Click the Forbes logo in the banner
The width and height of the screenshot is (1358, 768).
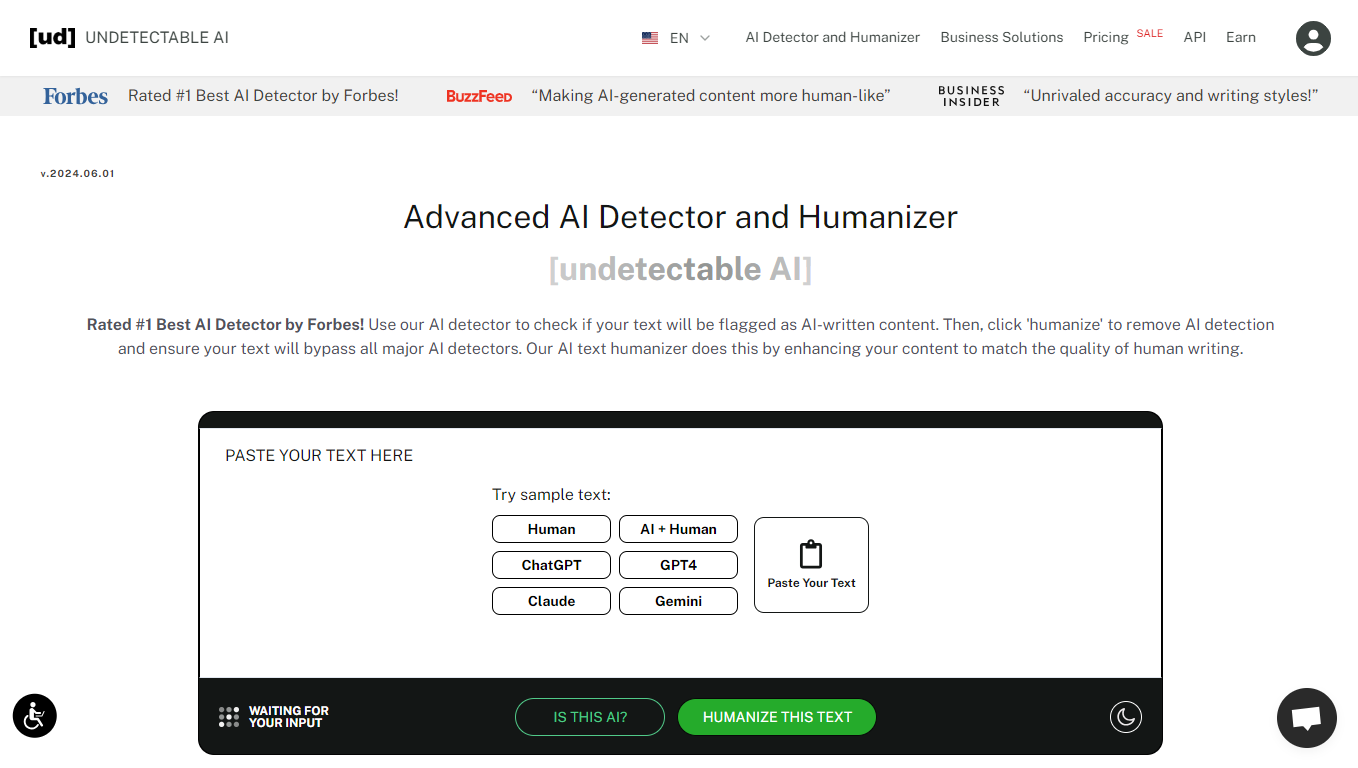click(75, 96)
